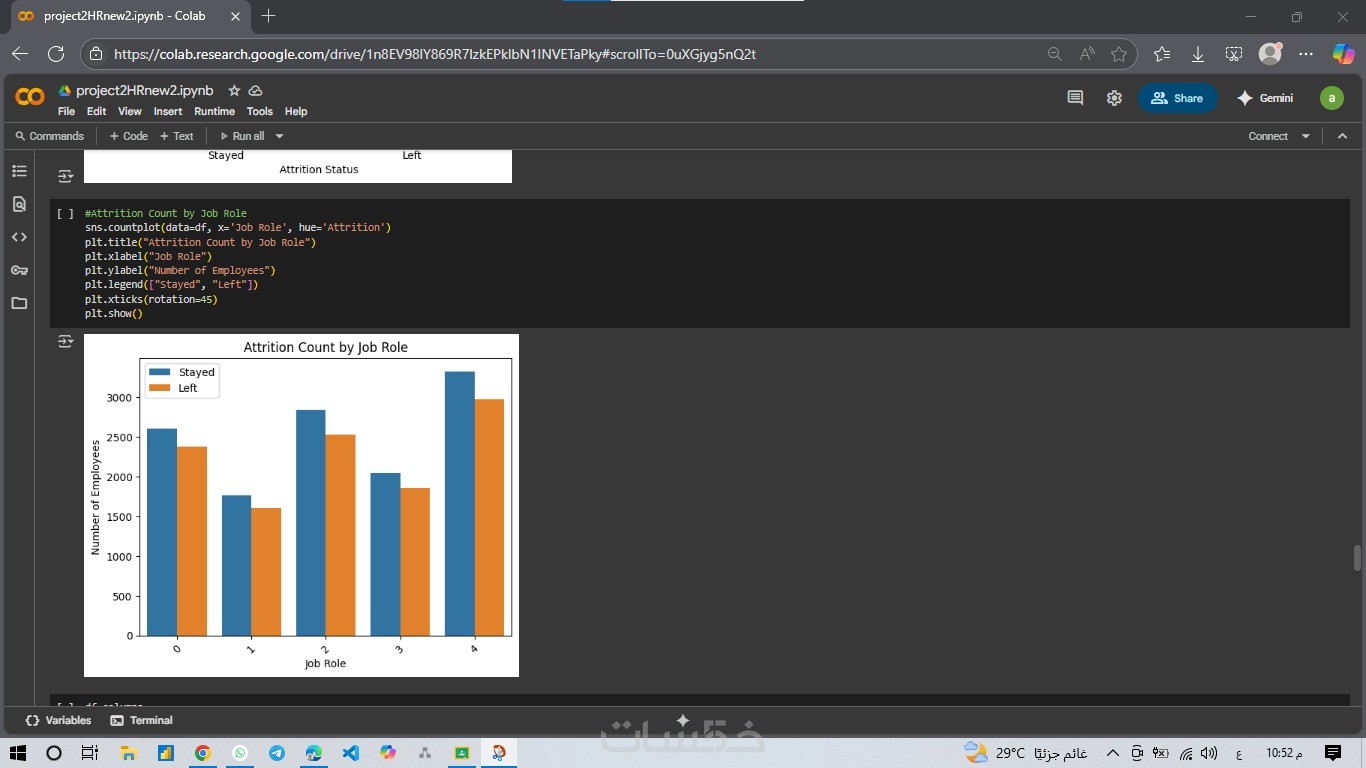
Task: Open the Find and replace sidebar icon
Action: pyautogui.click(x=19, y=204)
